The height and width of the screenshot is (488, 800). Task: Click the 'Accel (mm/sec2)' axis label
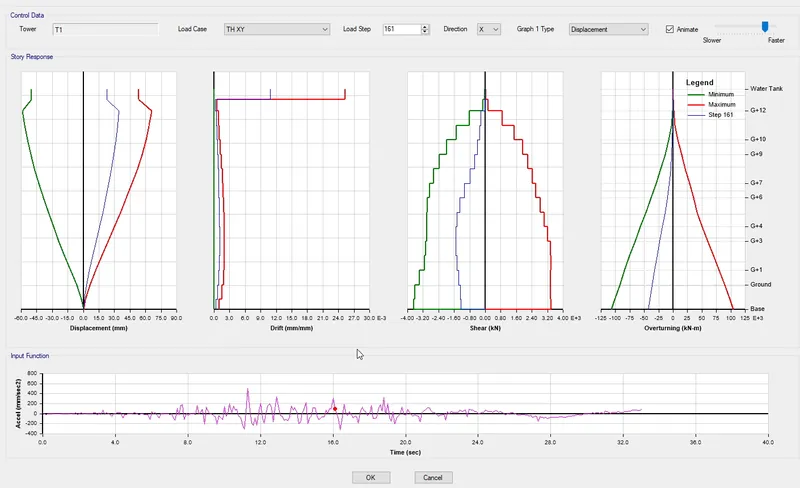pyautogui.click(x=18, y=403)
